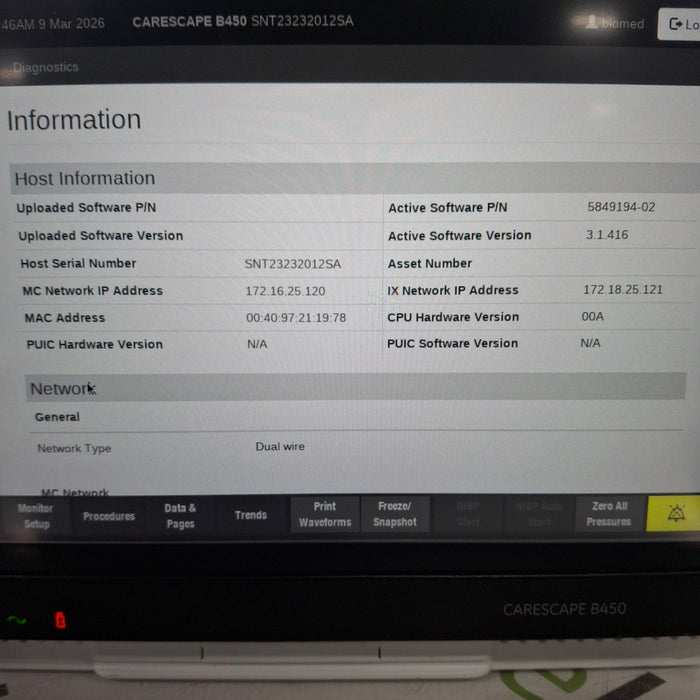
Task: Click the date 9 Mar 2026
Action: (71, 23)
